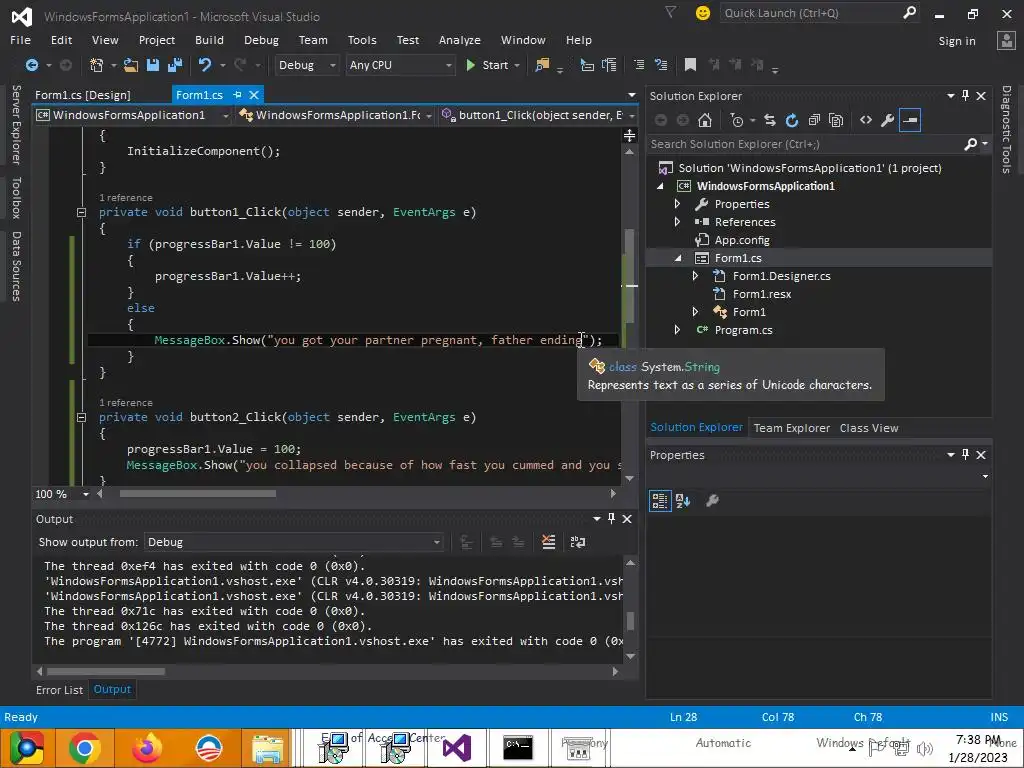Click the Find in Files toolbar icon
The height and width of the screenshot is (768, 1024).
point(542,65)
